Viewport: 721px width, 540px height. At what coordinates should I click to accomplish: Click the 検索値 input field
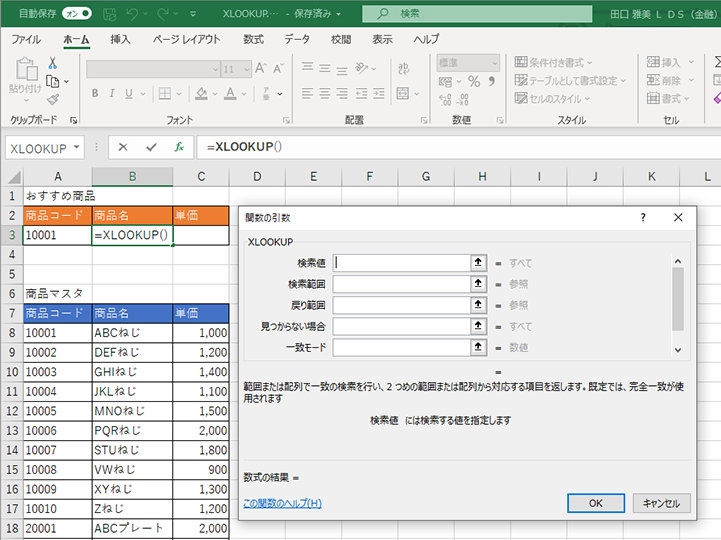coord(401,263)
